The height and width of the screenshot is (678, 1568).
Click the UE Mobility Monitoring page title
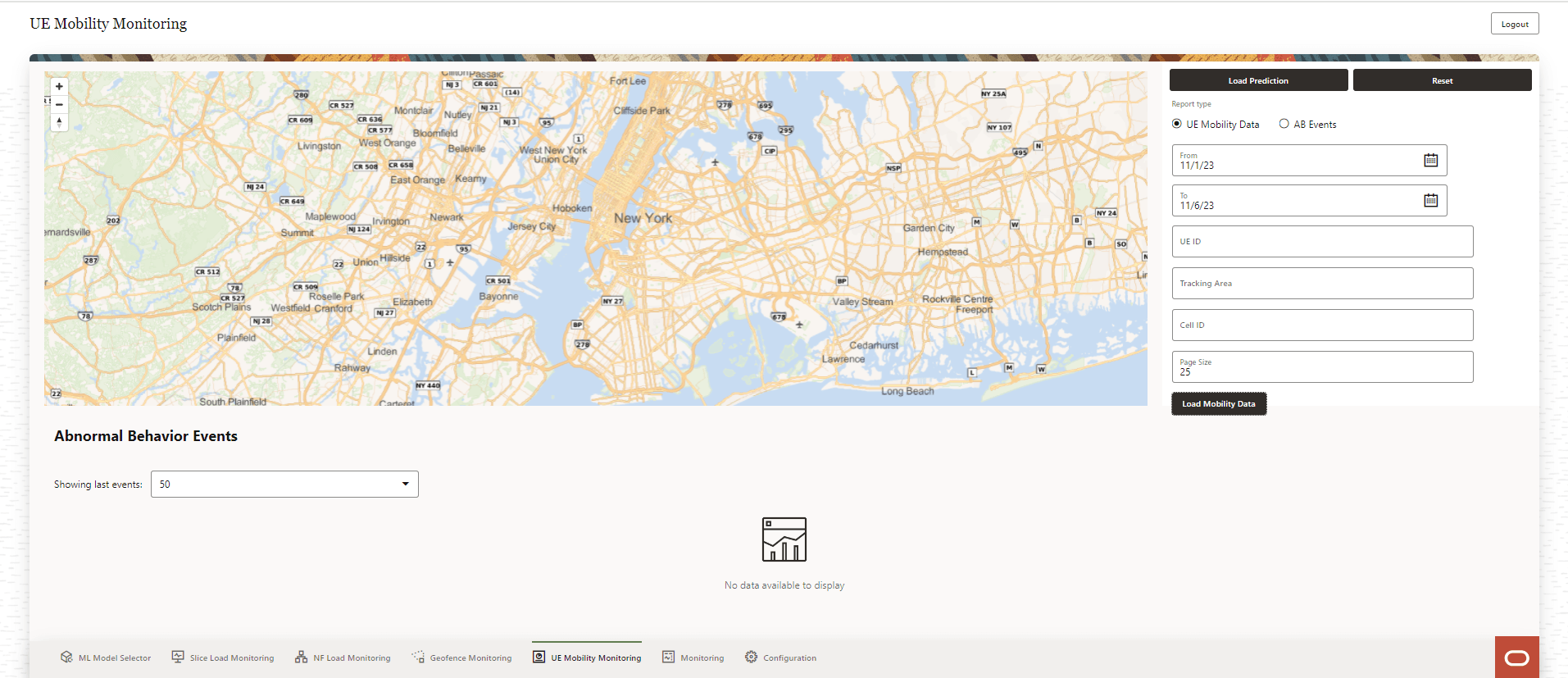tap(108, 24)
